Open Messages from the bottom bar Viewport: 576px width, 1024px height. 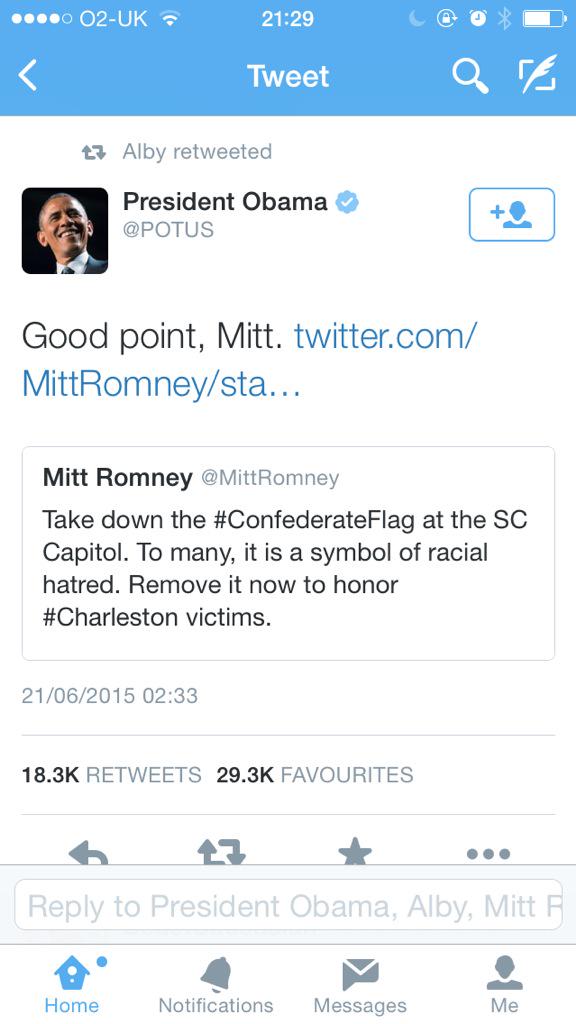pyautogui.click(x=360, y=975)
